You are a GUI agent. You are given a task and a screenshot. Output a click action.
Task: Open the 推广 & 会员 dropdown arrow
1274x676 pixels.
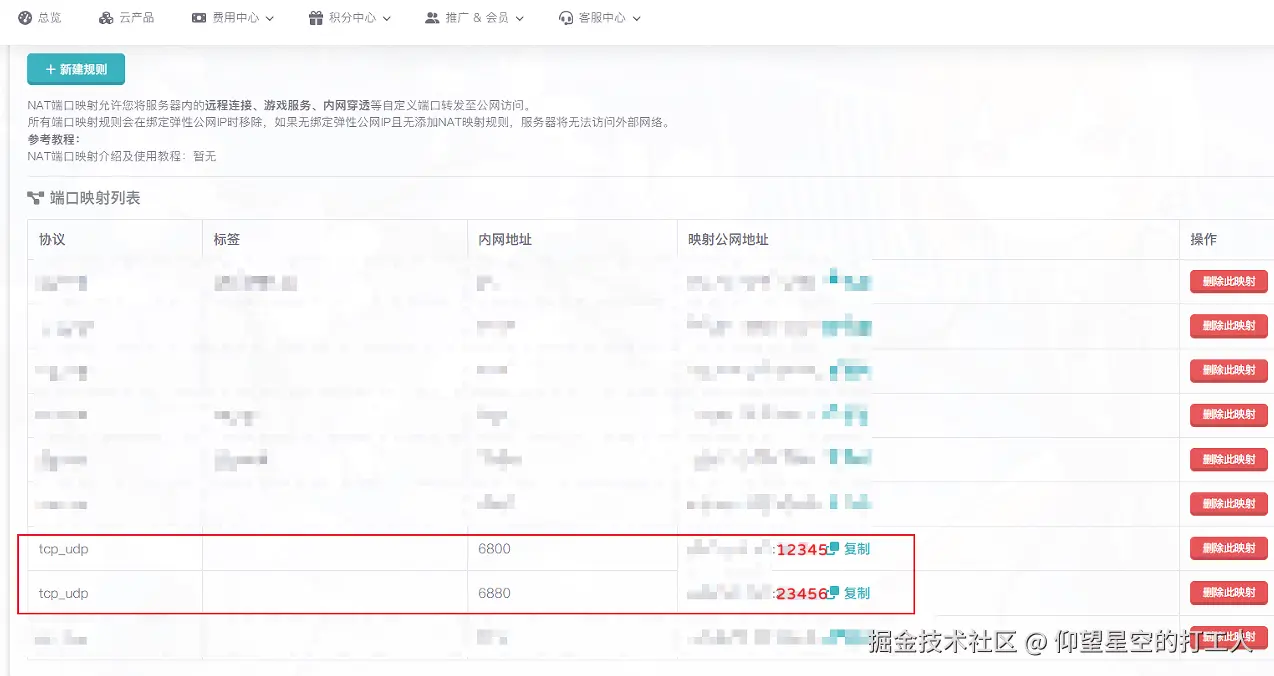coord(519,18)
